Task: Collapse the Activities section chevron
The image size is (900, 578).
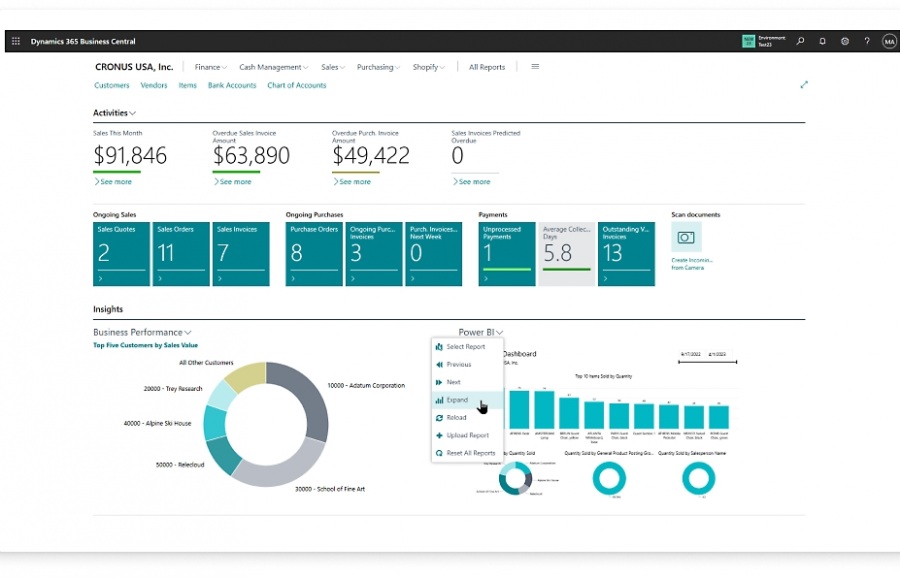Action: tap(133, 112)
